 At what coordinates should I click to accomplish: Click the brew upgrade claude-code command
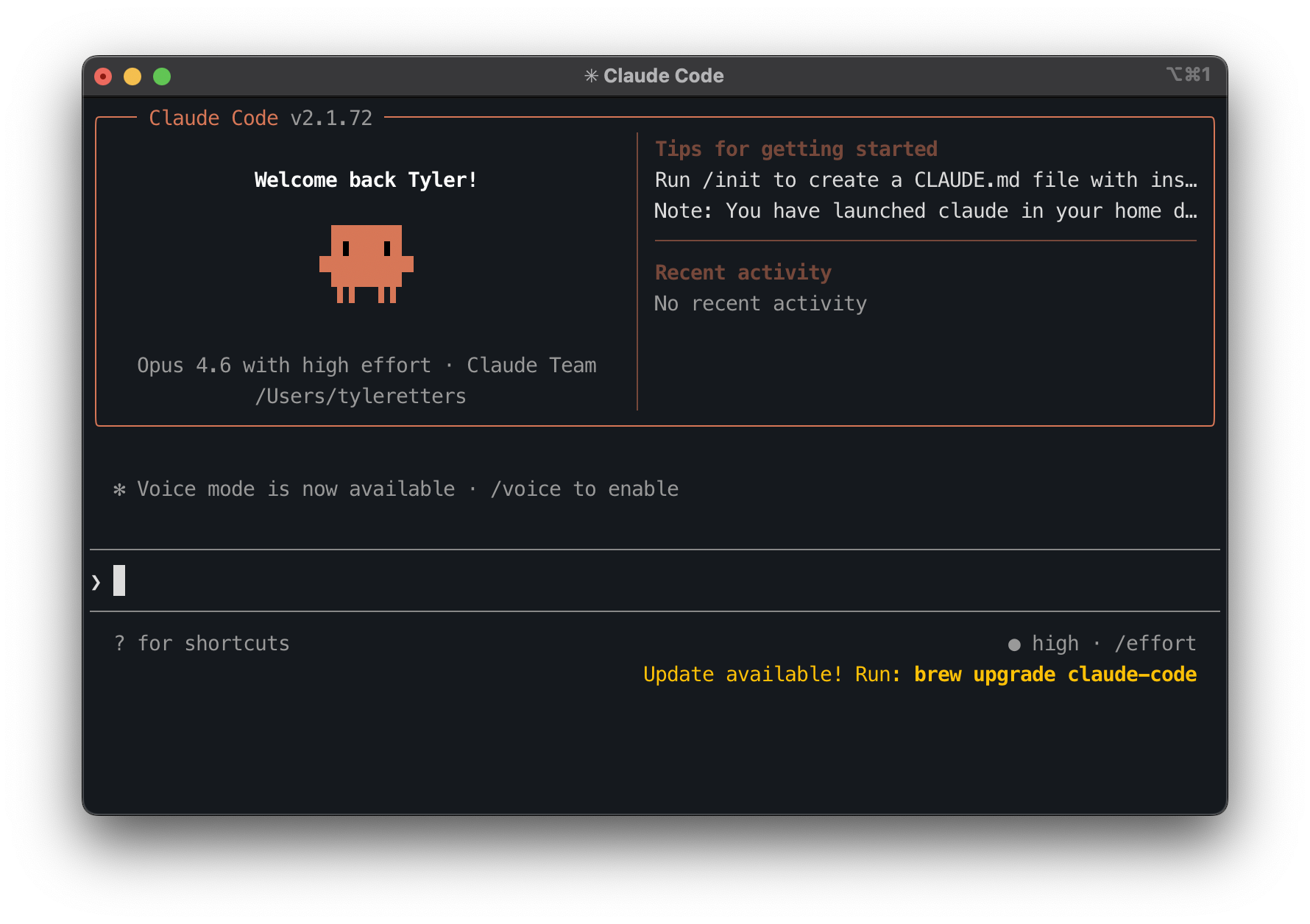click(x=1055, y=675)
